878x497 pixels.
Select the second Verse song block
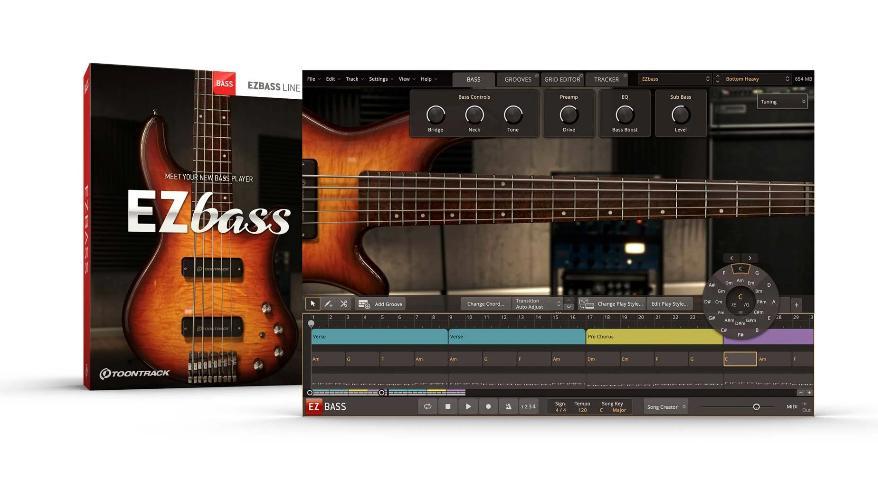[517, 336]
